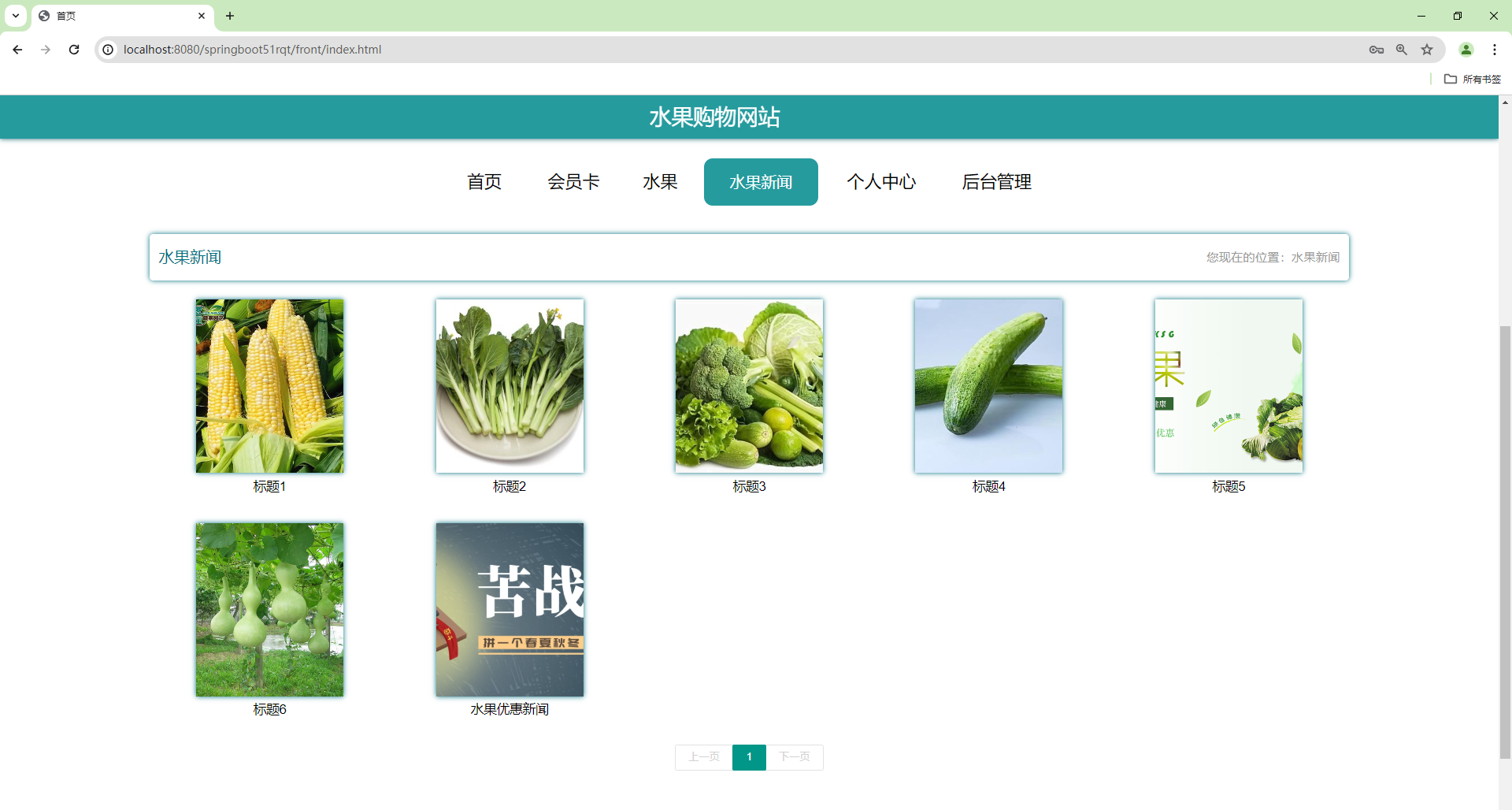
Task: Open the 会员卡 page
Action: [x=574, y=181]
